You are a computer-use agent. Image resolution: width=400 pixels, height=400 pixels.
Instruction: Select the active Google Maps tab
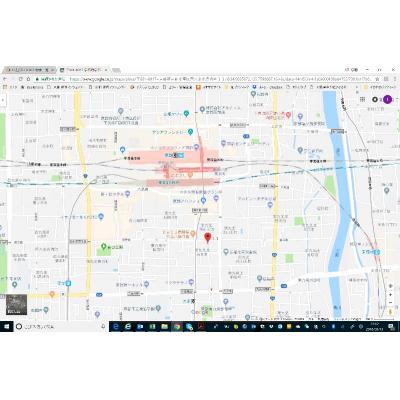click(x=83, y=70)
